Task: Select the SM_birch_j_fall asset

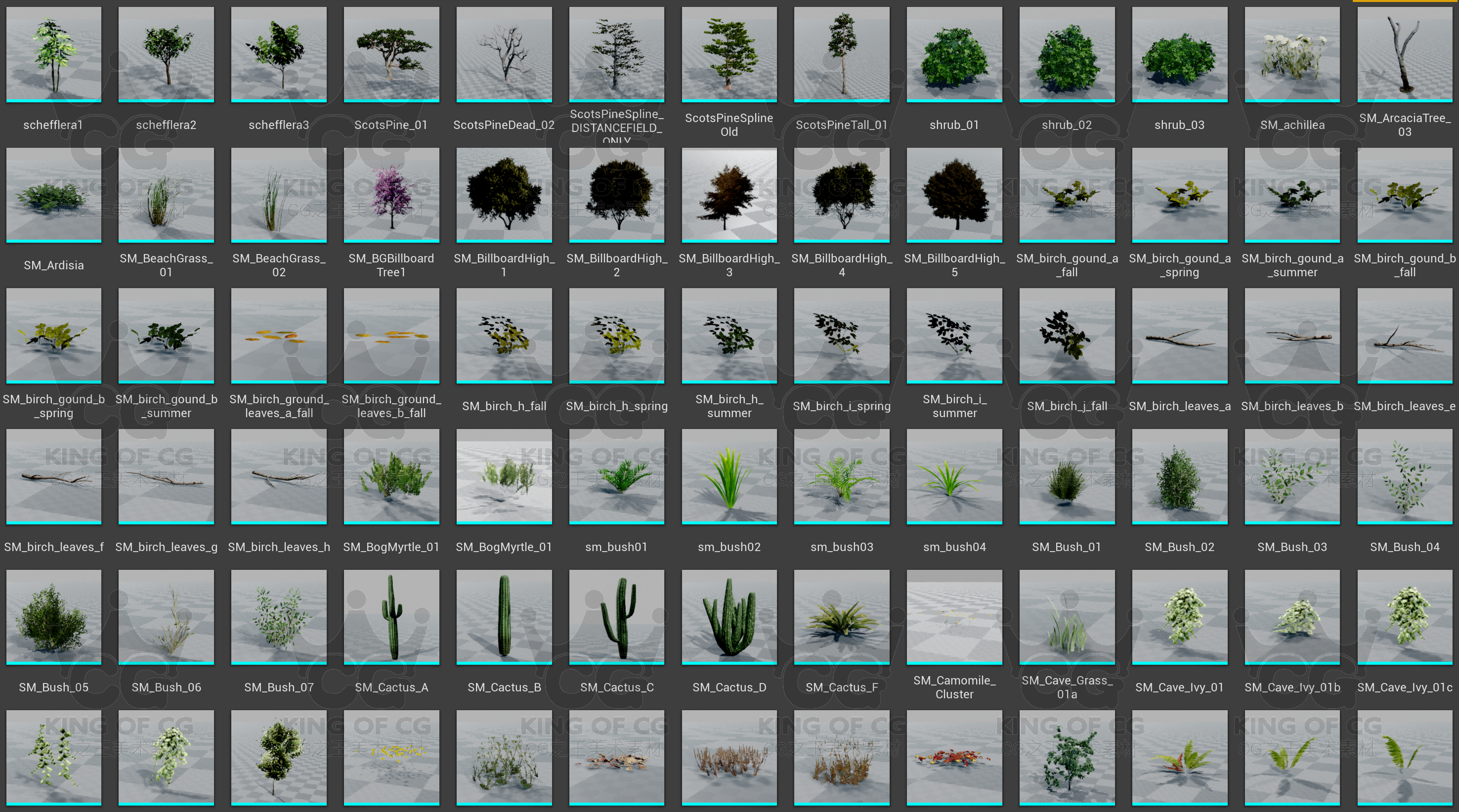Action: (x=1067, y=335)
